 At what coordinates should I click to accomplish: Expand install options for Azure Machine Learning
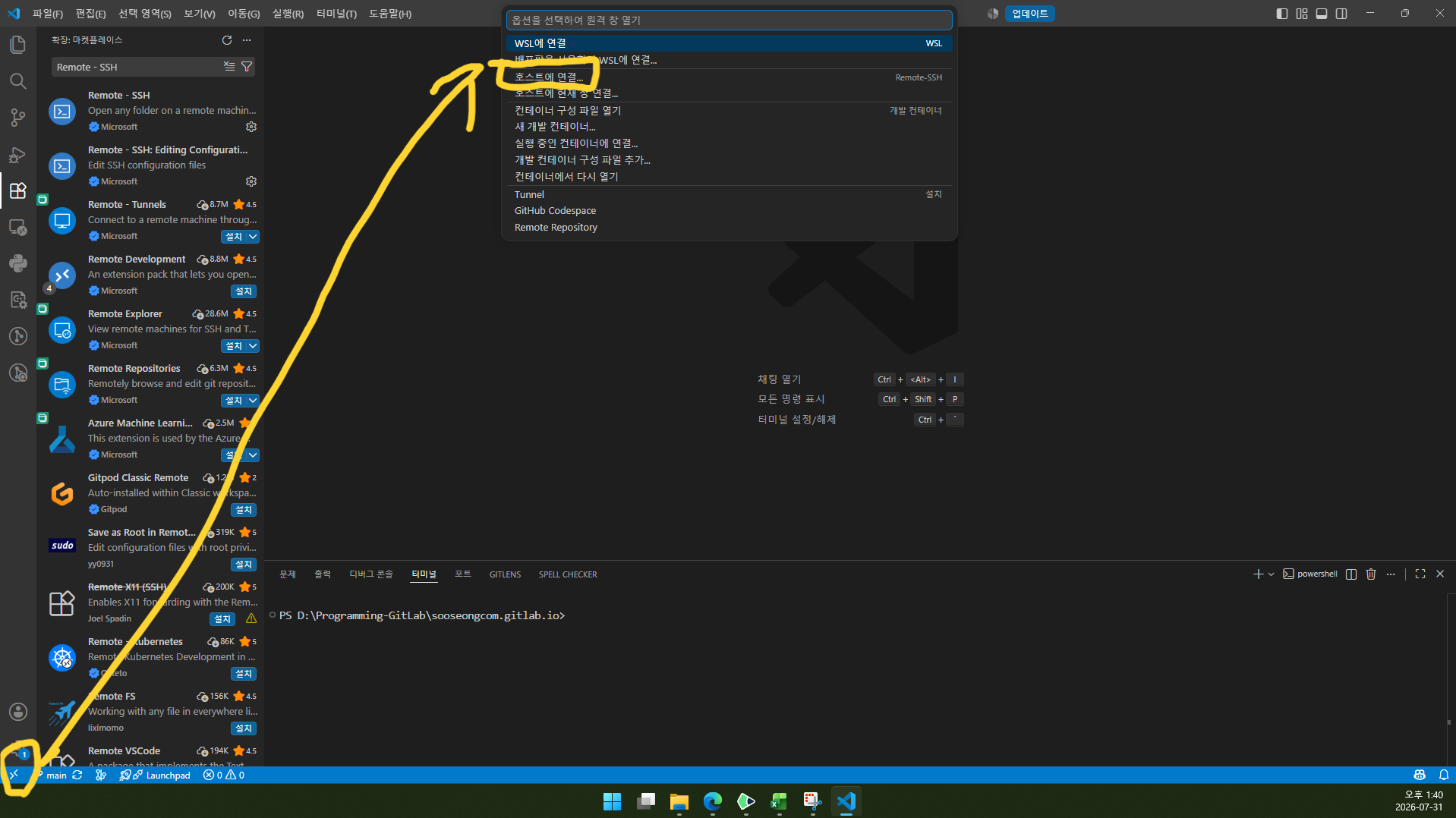[x=254, y=455]
